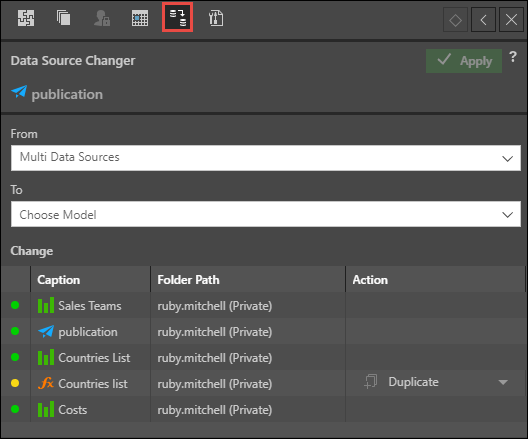Open the To Choose Model dropdown
Viewport: 528px width, 439px height.
tap(266, 214)
